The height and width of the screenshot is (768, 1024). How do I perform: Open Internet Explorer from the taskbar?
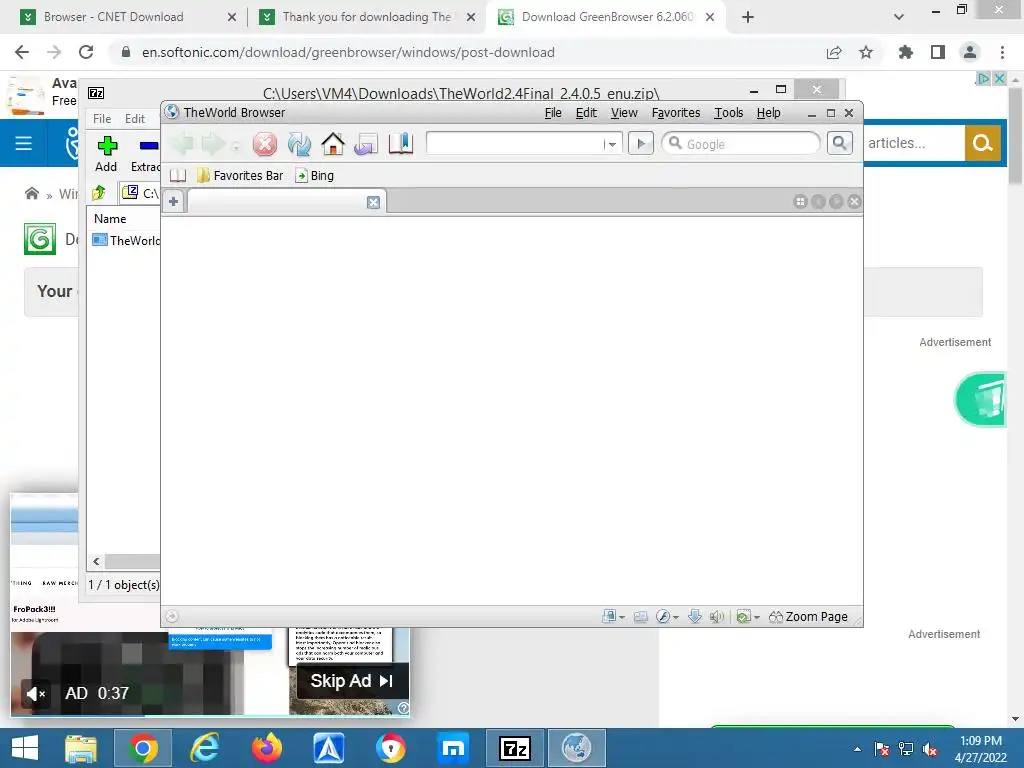[204, 748]
